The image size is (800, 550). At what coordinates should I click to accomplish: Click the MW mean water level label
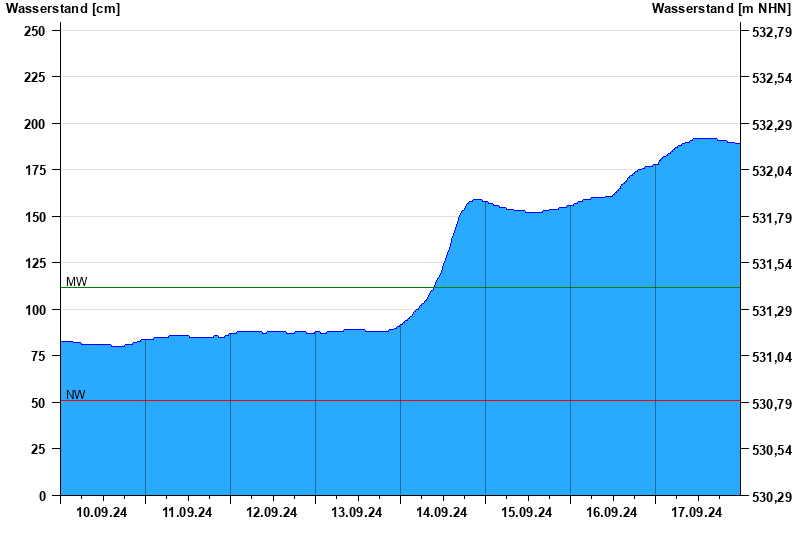coord(77,282)
